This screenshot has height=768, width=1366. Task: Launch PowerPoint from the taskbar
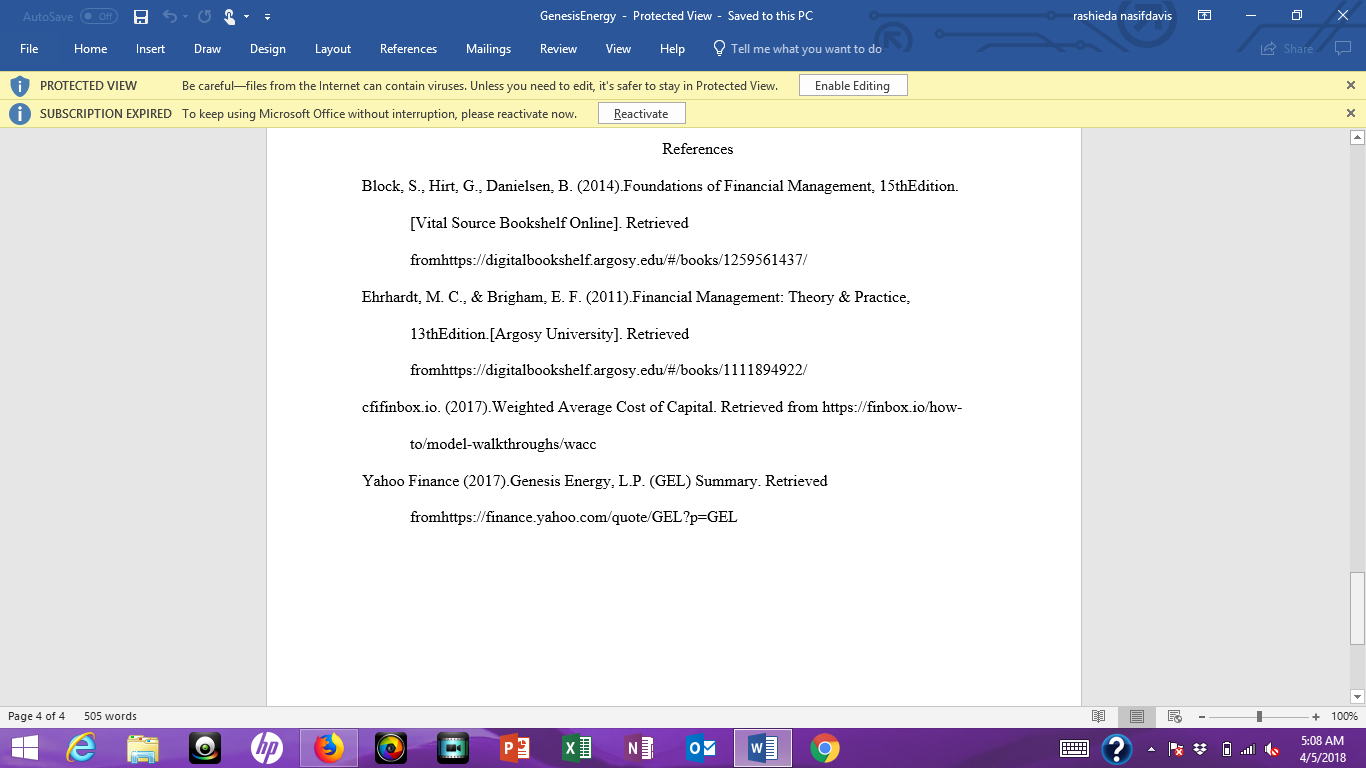(x=514, y=748)
